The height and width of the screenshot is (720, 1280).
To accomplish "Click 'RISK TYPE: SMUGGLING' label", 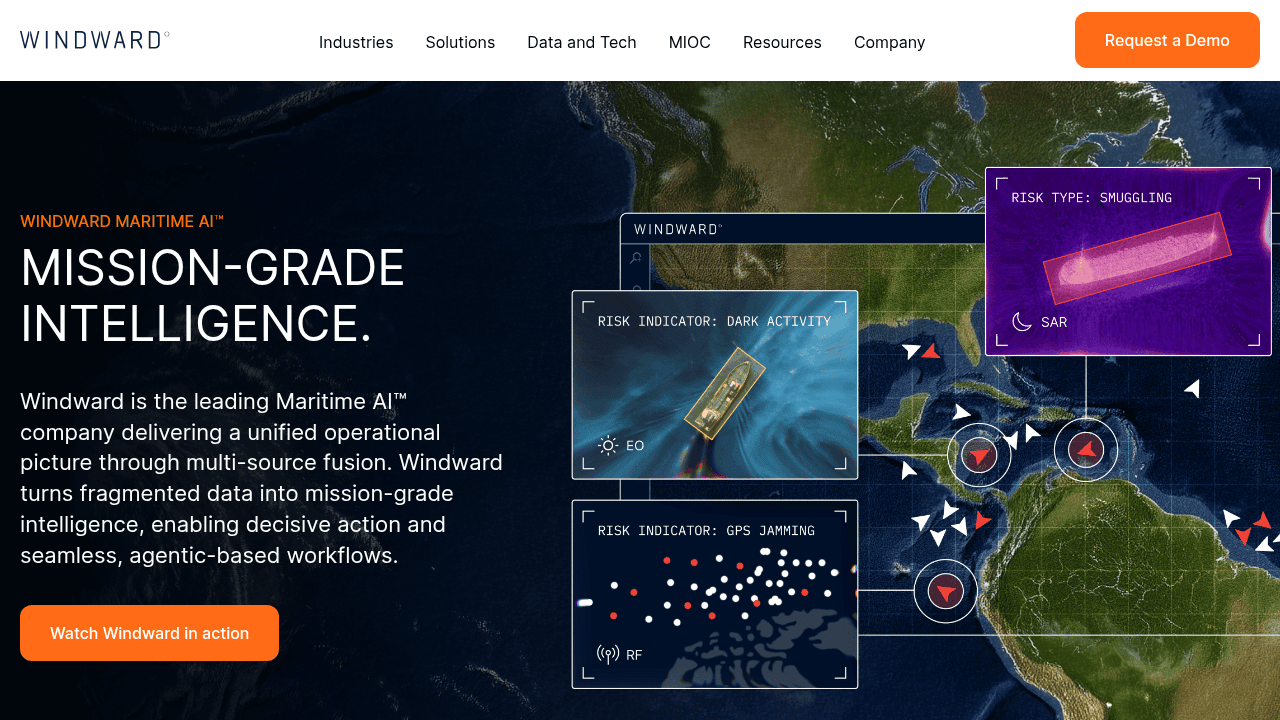I will (1091, 198).
